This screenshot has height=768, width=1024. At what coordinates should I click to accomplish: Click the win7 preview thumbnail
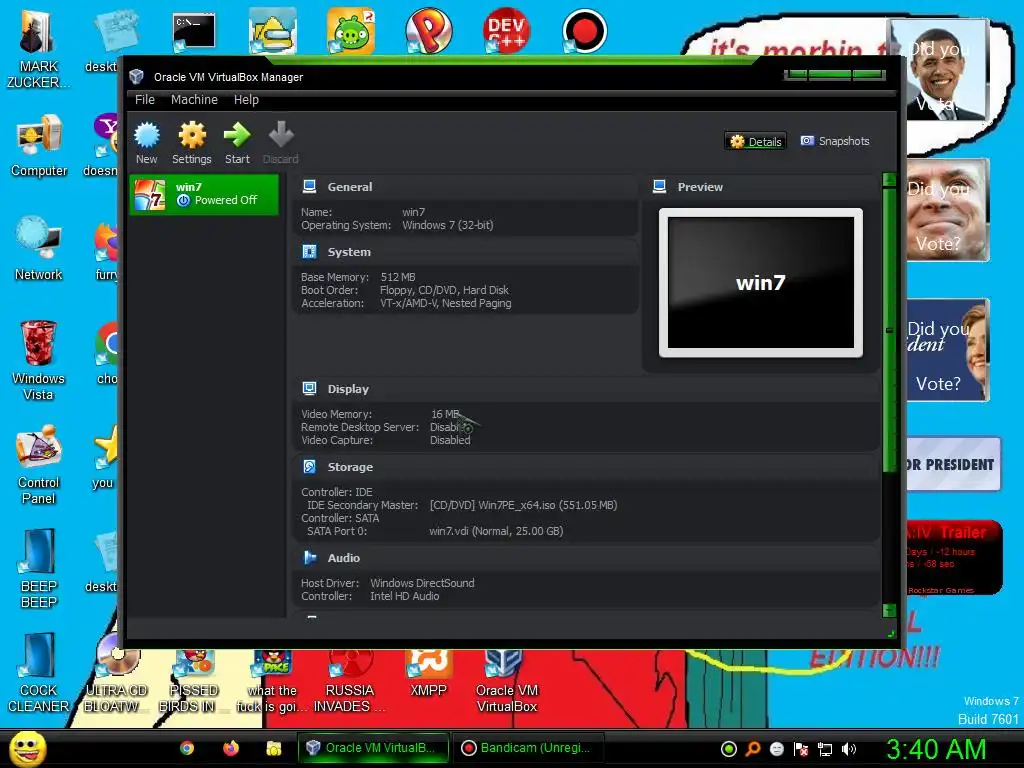[761, 283]
